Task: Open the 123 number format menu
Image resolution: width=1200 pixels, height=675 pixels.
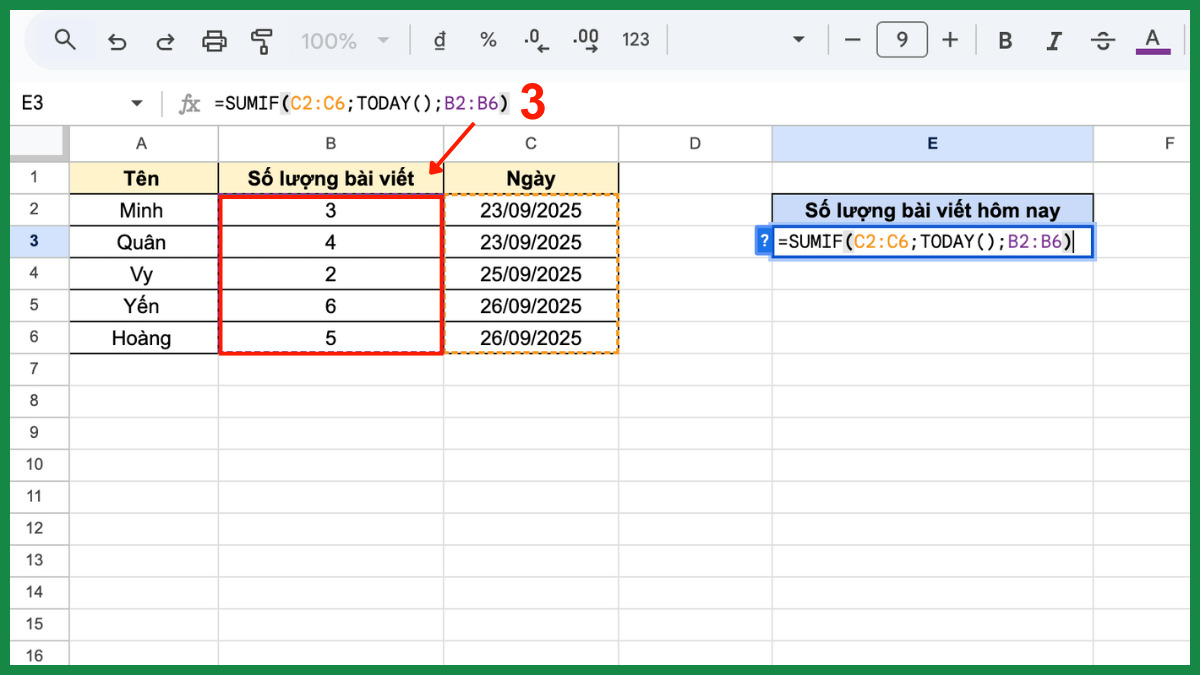Action: pyautogui.click(x=636, y=40)
